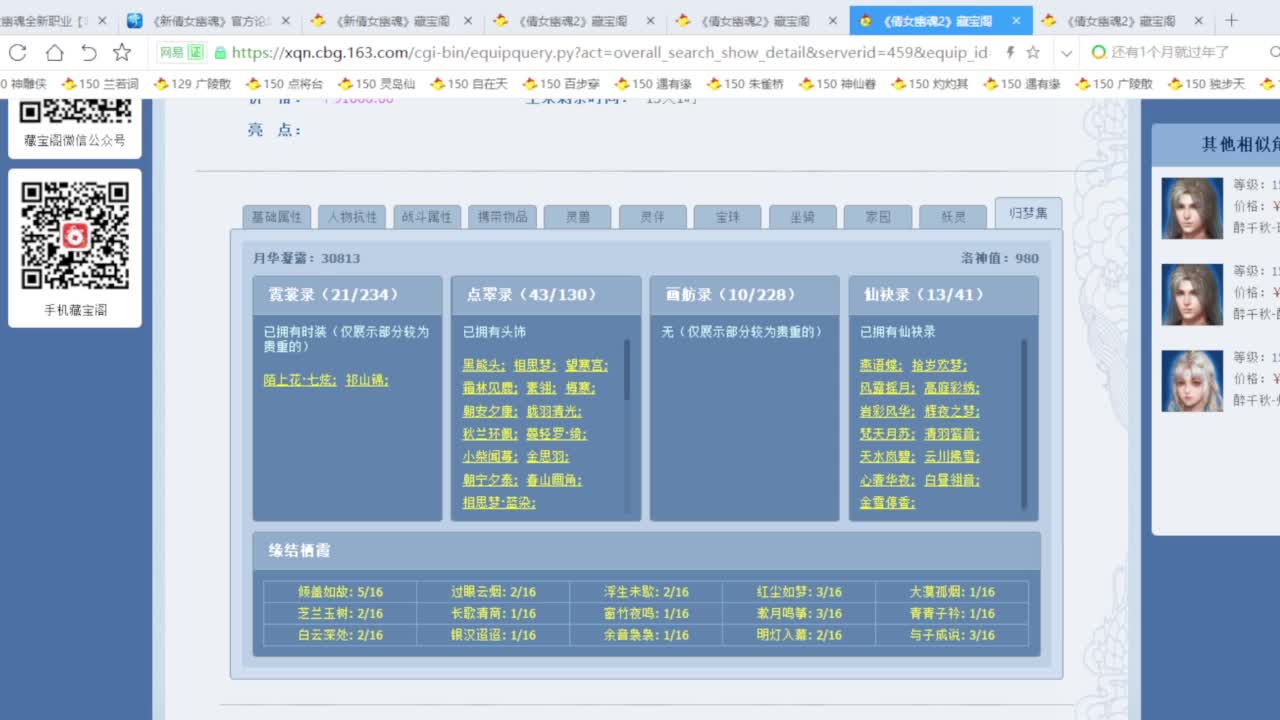Click the 手机藏宝阁 QR code image
Image resolution: width=1280 pixels, height=720 pixels.
pos(75,236)
